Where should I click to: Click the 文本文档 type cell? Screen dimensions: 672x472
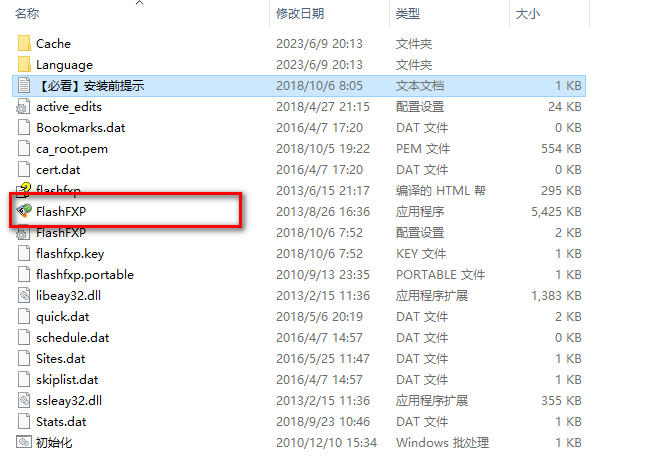(420, 86)
